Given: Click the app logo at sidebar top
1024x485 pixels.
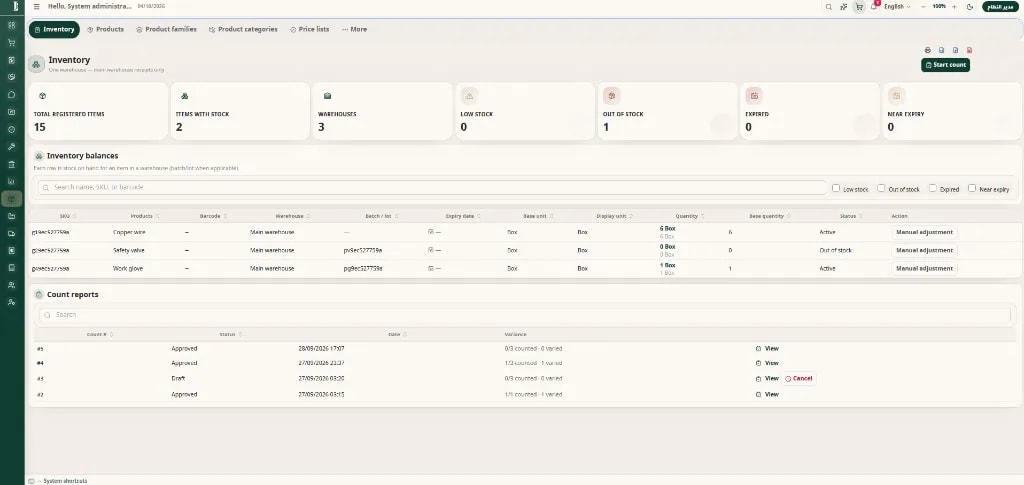Looking at the screenshot, I should pos(14,7).
